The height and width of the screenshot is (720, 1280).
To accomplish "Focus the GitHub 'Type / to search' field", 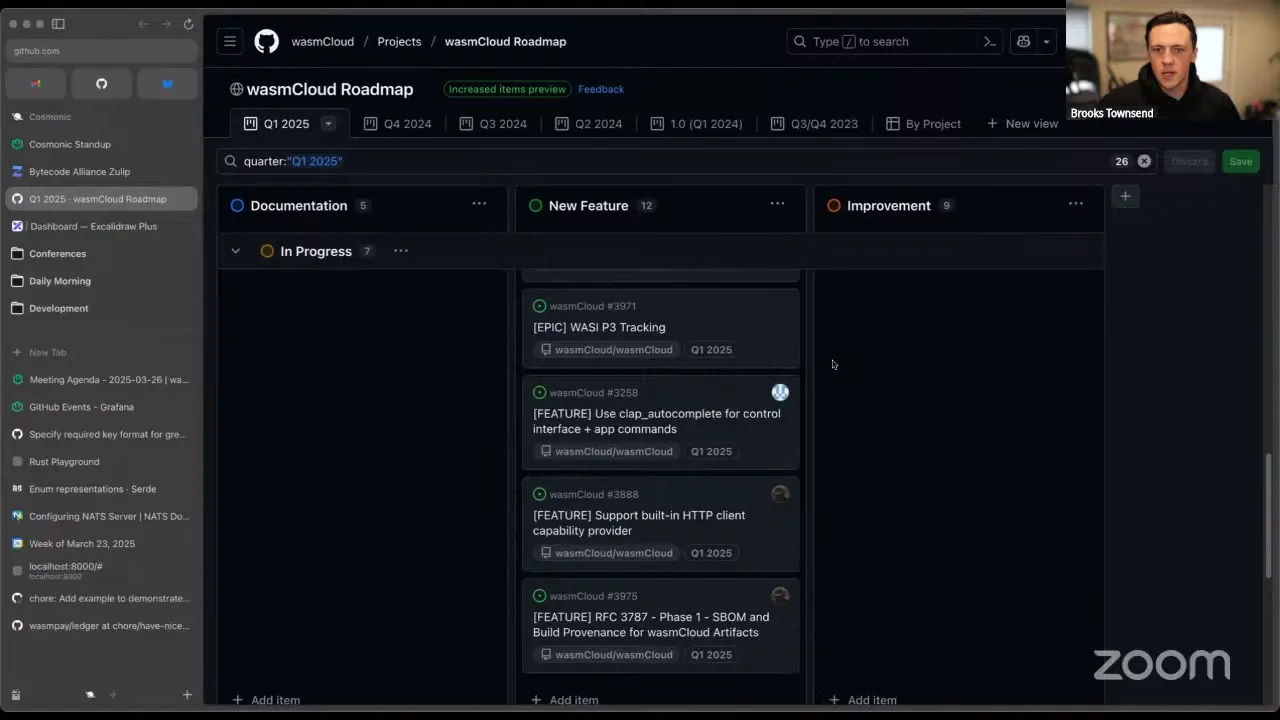I will click(x=894, y=41).
